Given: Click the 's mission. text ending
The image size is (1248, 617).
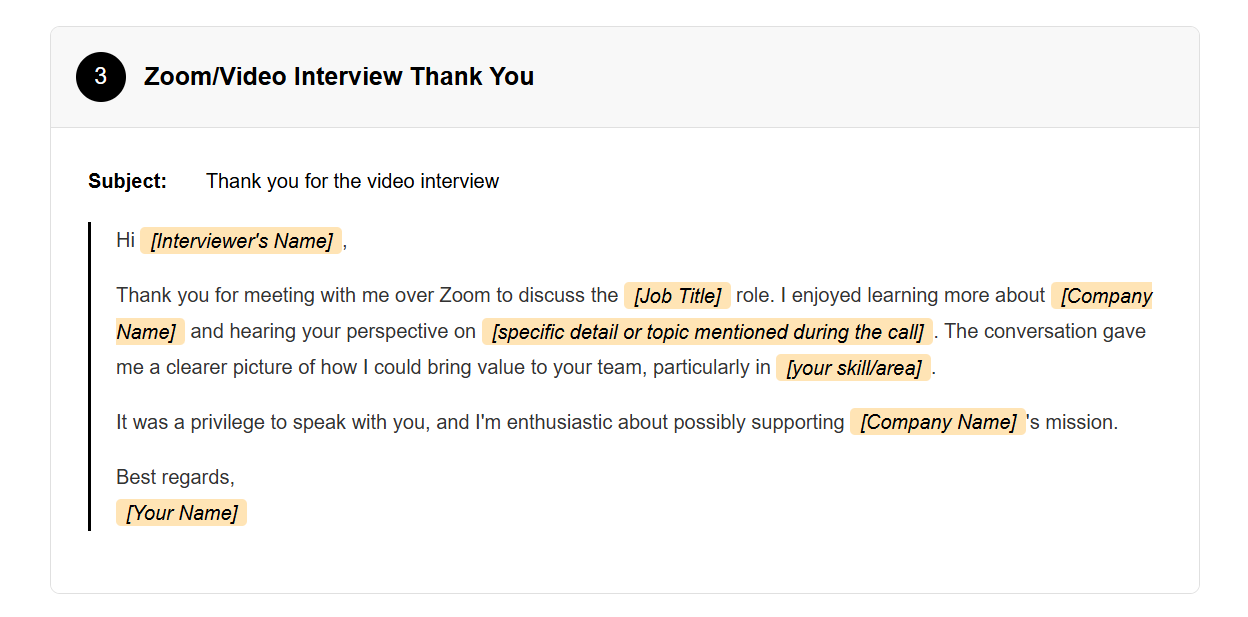Looking at the screenshot, I should [1072, 422].
